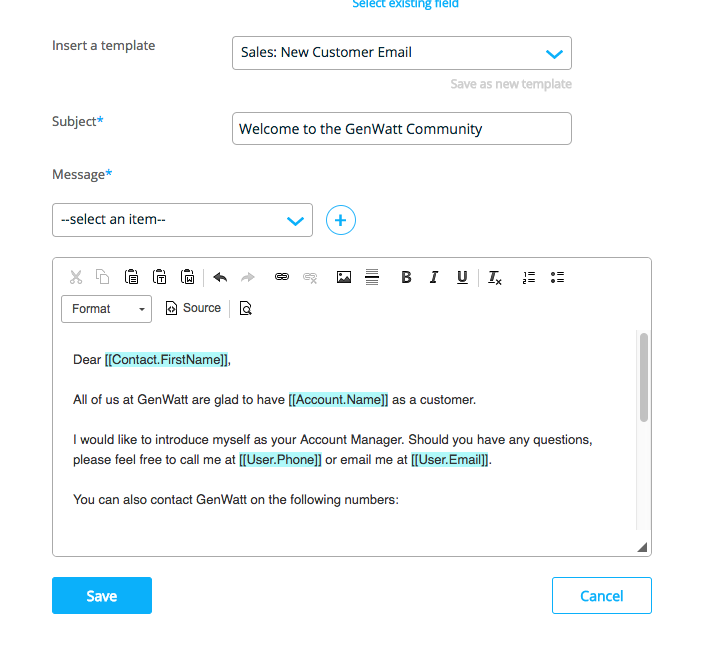Click the round plus button beside item dropdown

point(341,220)
